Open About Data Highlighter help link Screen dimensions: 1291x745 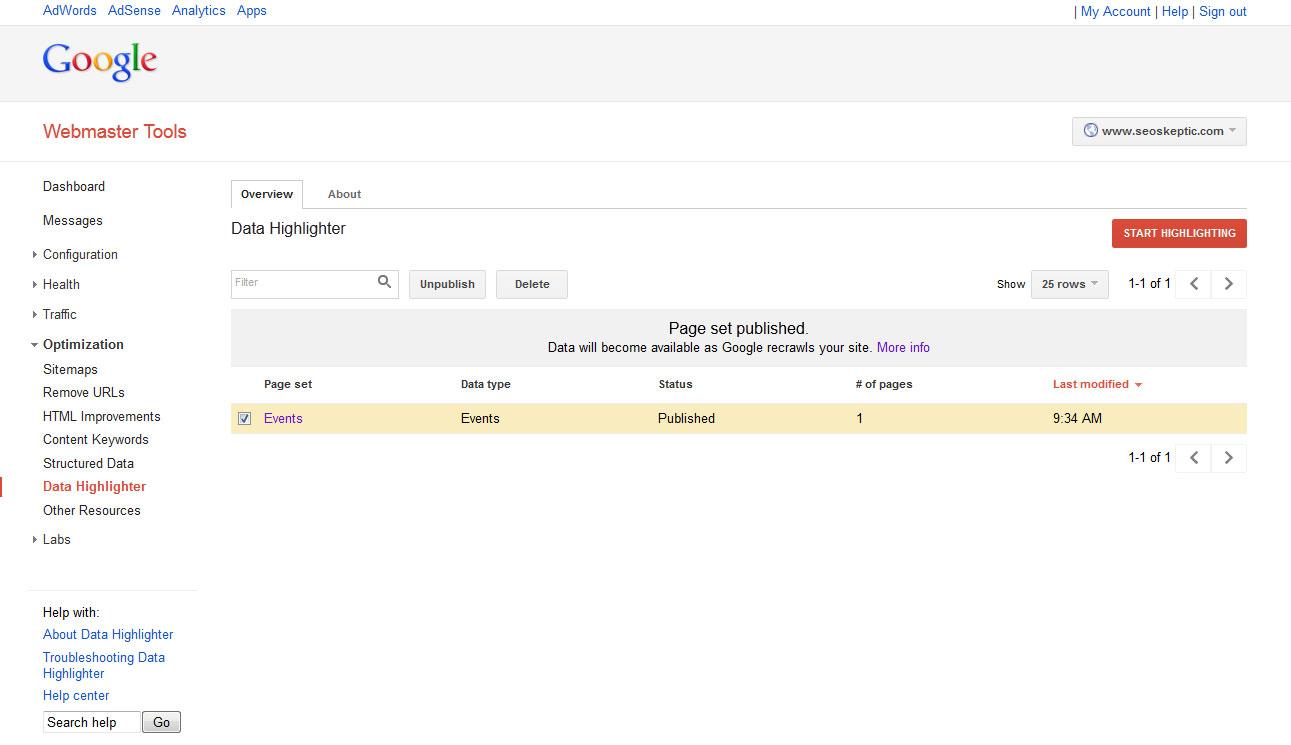(x=108, y=635)
